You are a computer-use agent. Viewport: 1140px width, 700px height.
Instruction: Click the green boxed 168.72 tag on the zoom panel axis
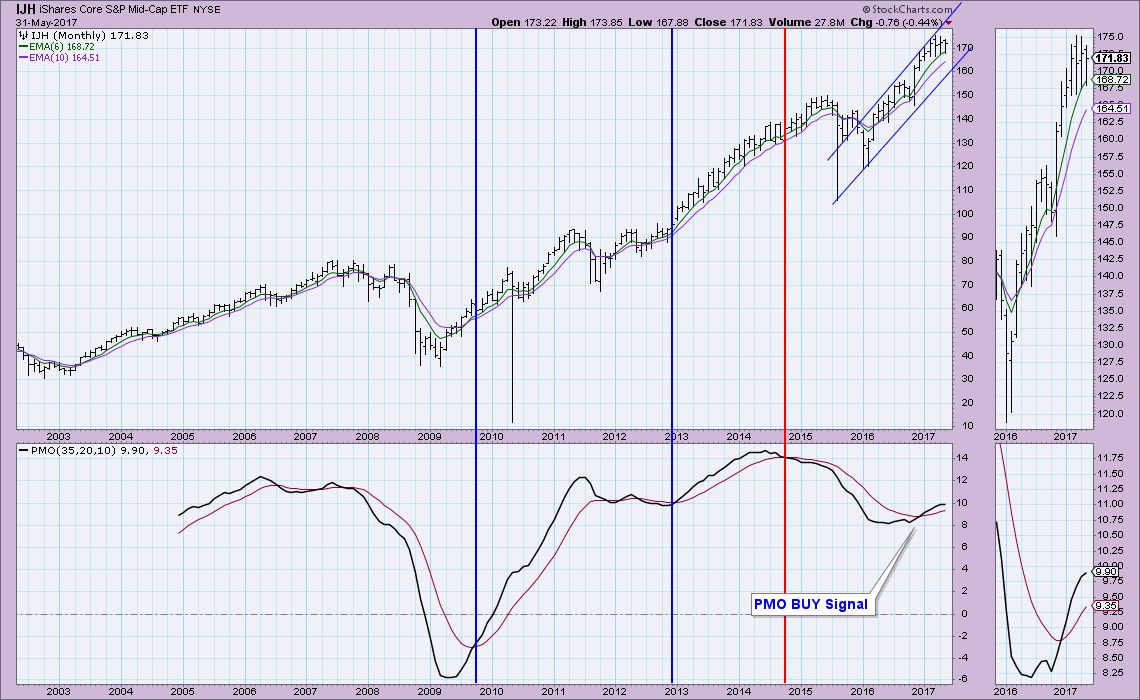click(x=1112, y=79)
